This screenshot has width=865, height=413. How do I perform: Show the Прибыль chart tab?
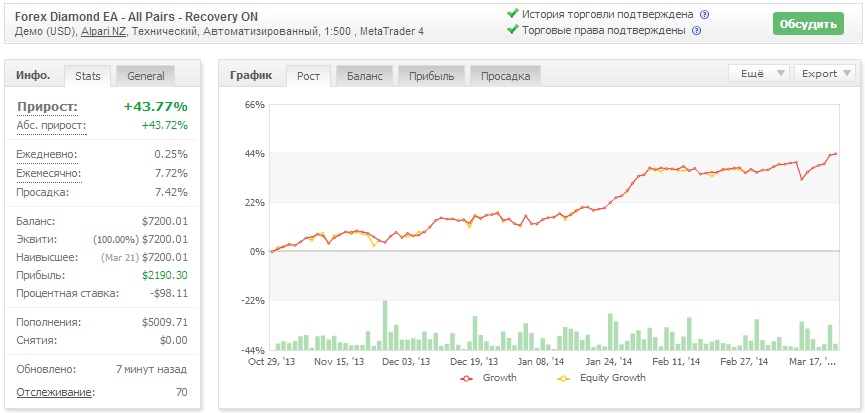(434, 76)
